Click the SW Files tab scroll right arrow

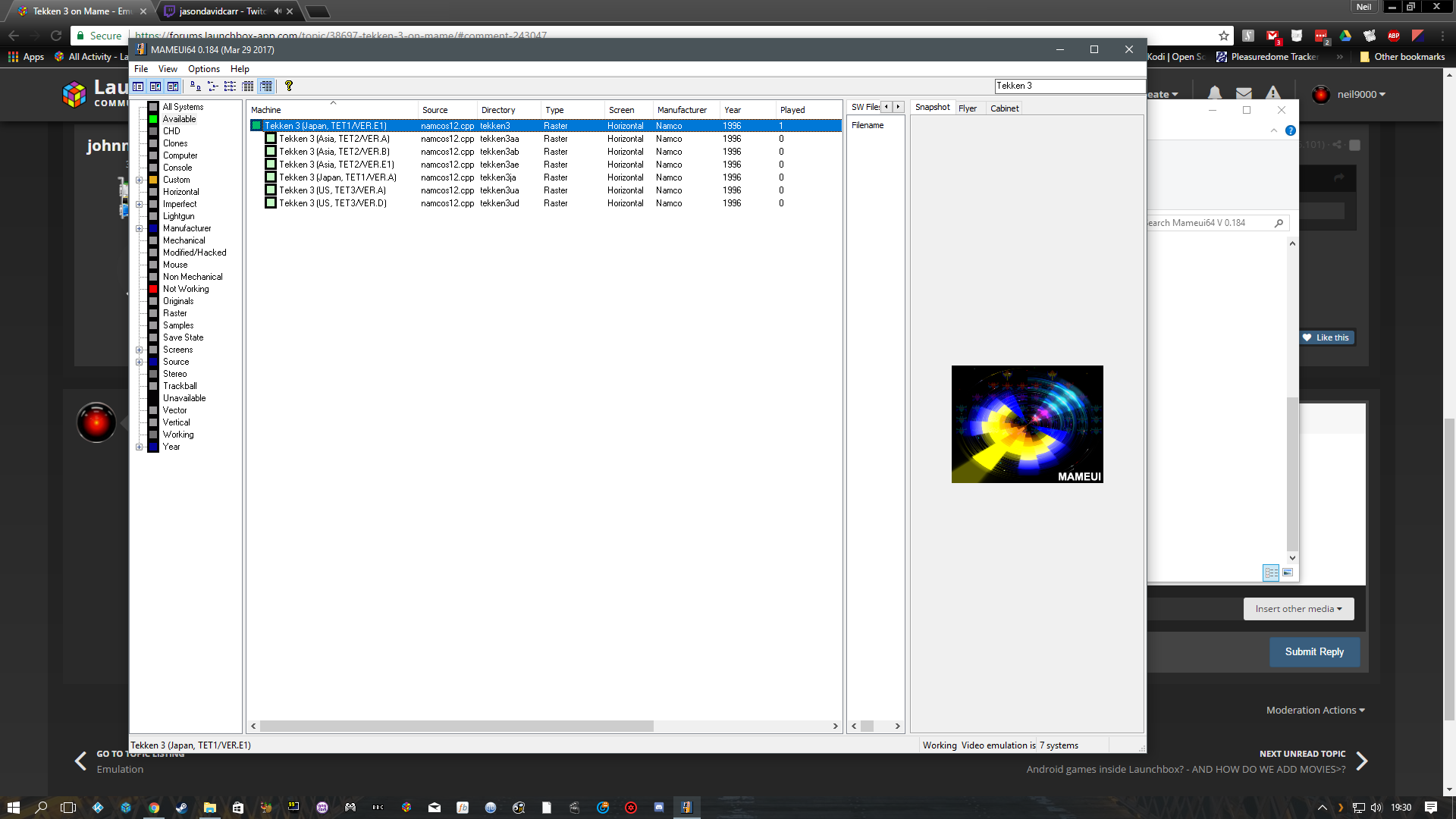point(899,107)
